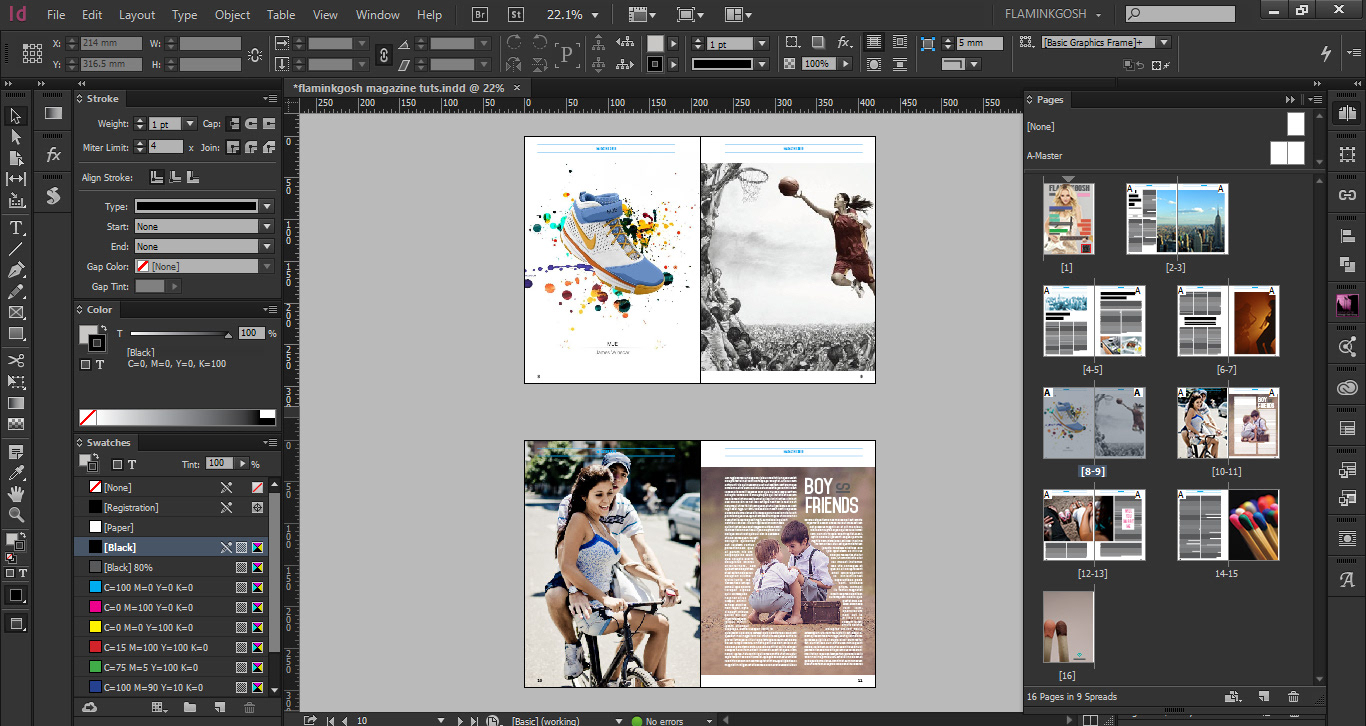Select the C=15 M=100 Y=100 K=0 swatch
The height and width of the screenshot is (726, 1366).
(149, 647)
